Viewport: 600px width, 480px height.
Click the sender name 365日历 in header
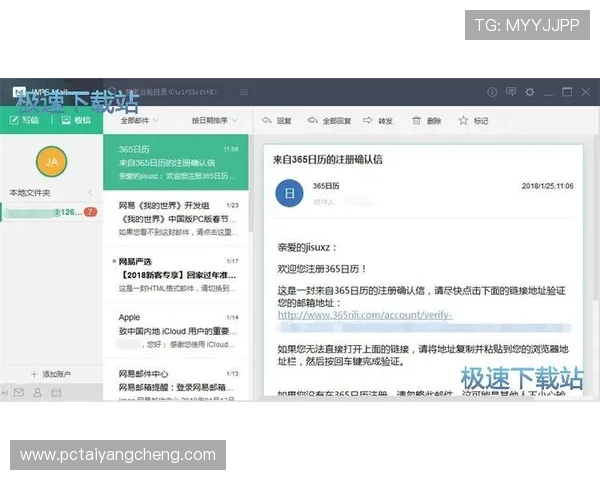point(326,186)
